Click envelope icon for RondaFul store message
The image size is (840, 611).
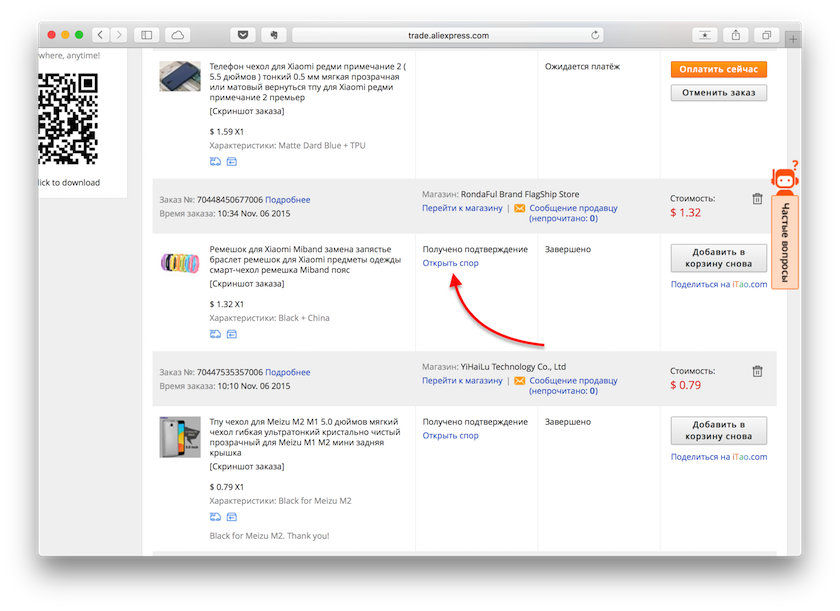(519, 208)
